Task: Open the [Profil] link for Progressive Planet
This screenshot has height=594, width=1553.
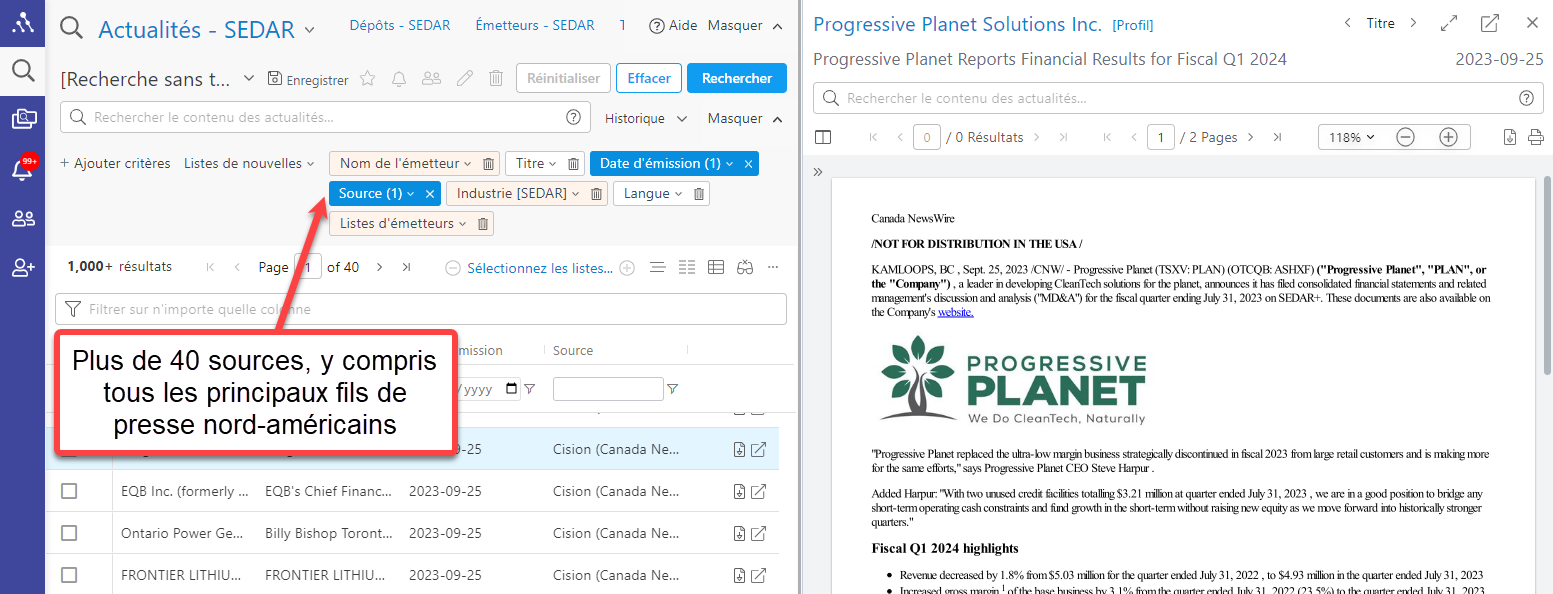Action: [x=1132, y=25]
